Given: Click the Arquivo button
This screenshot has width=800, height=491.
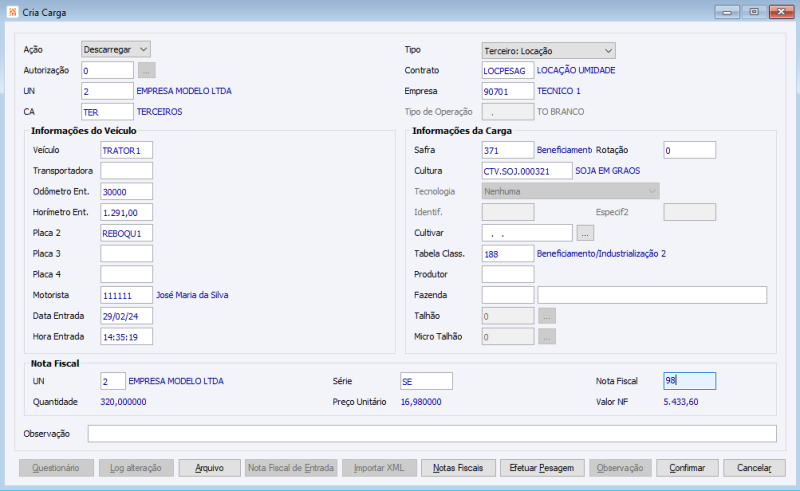Looking at the screenshot, I should 209,468.
